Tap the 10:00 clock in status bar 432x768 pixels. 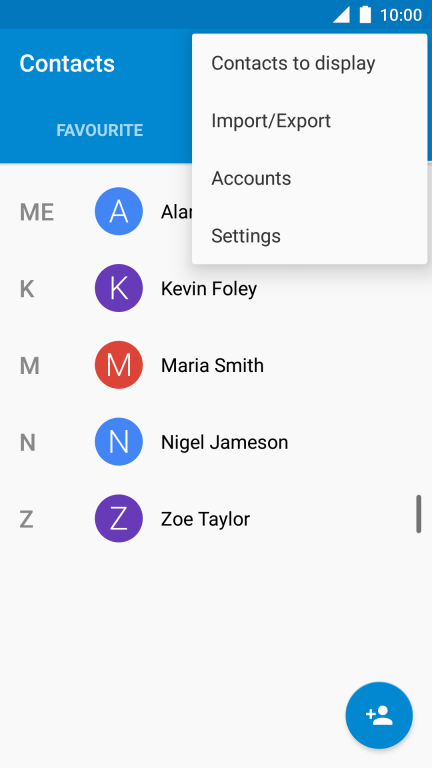click(x=401, y=15)
